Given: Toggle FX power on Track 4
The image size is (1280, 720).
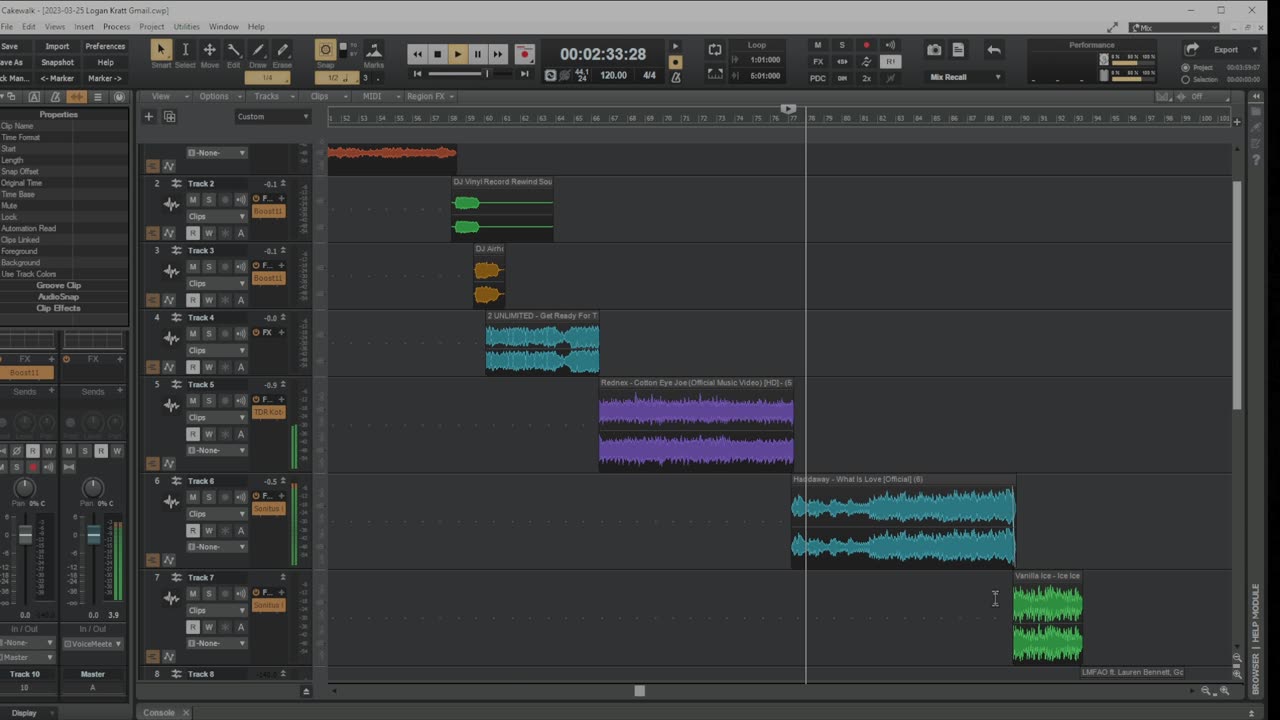Looking at the screenshot, I should 256,332.
